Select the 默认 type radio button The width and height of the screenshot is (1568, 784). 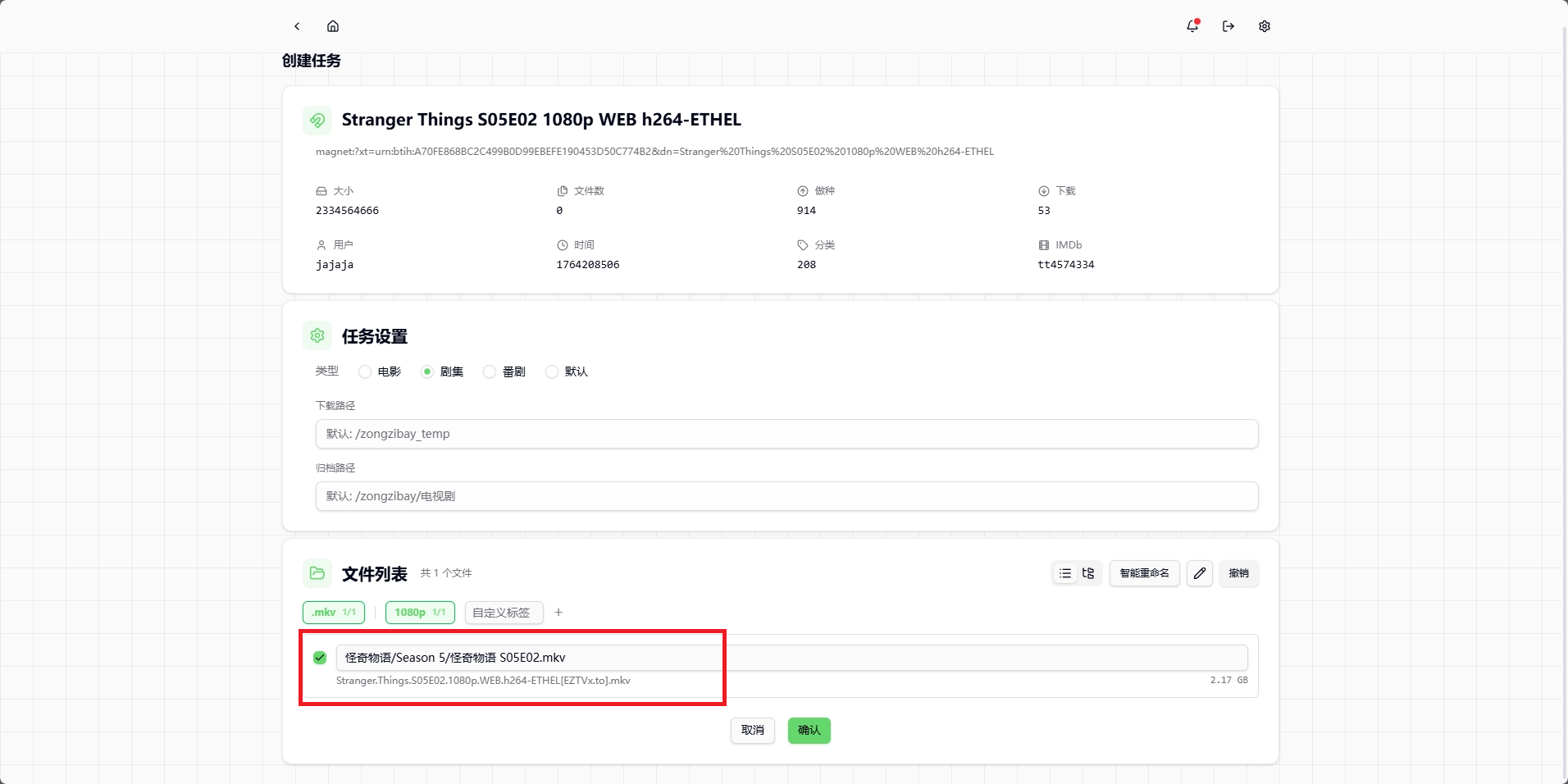pyautogui.click(x=552, y=371)
